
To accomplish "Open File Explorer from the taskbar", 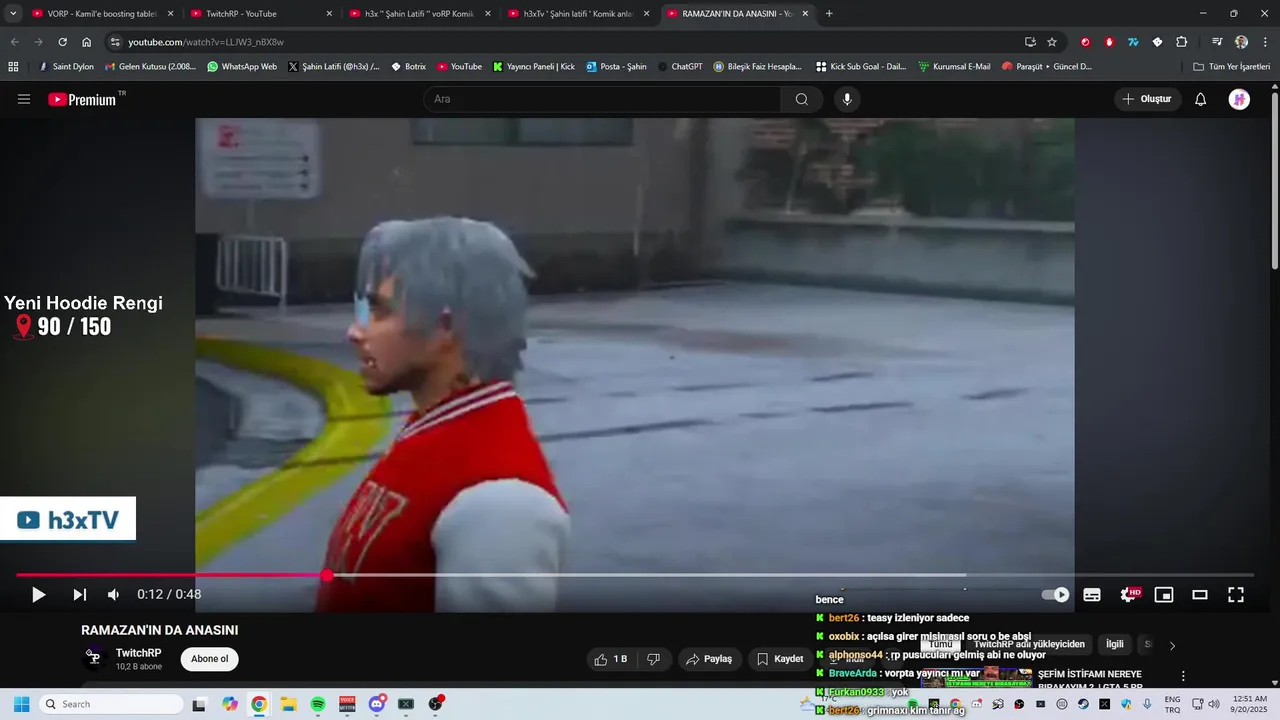I will 288,704.
